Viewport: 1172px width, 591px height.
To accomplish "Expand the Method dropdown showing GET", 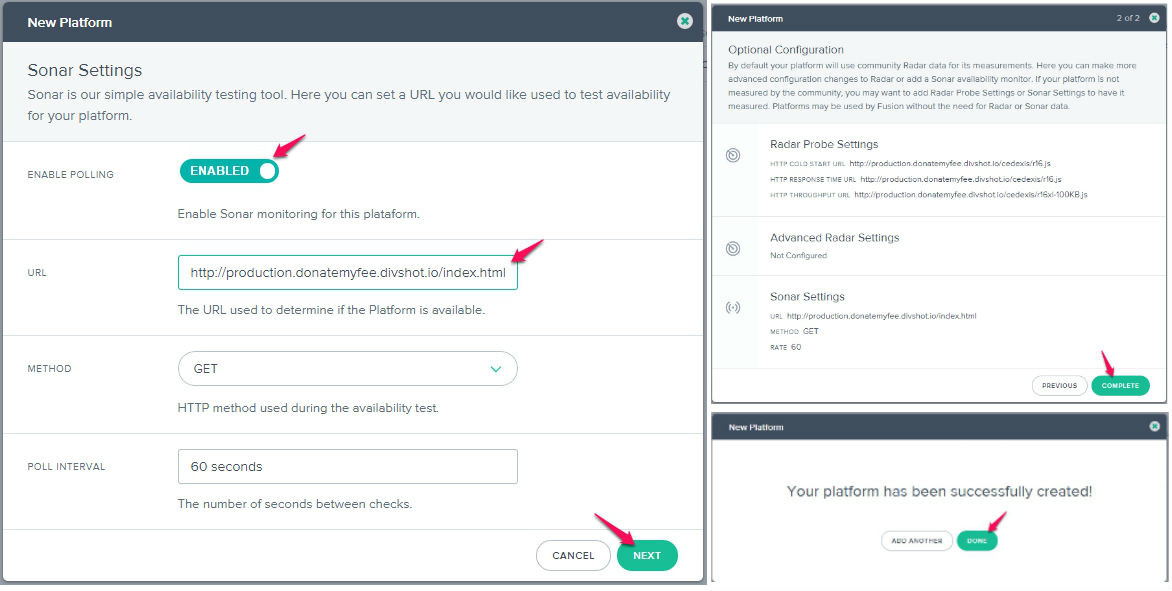I will pyautogui.click(x=347, y=369).
